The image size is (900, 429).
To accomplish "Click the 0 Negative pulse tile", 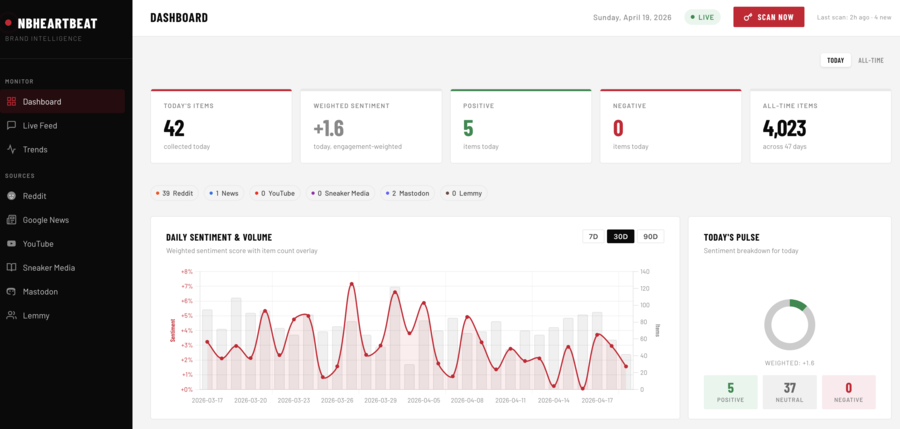I will click(x=849, y=392).
